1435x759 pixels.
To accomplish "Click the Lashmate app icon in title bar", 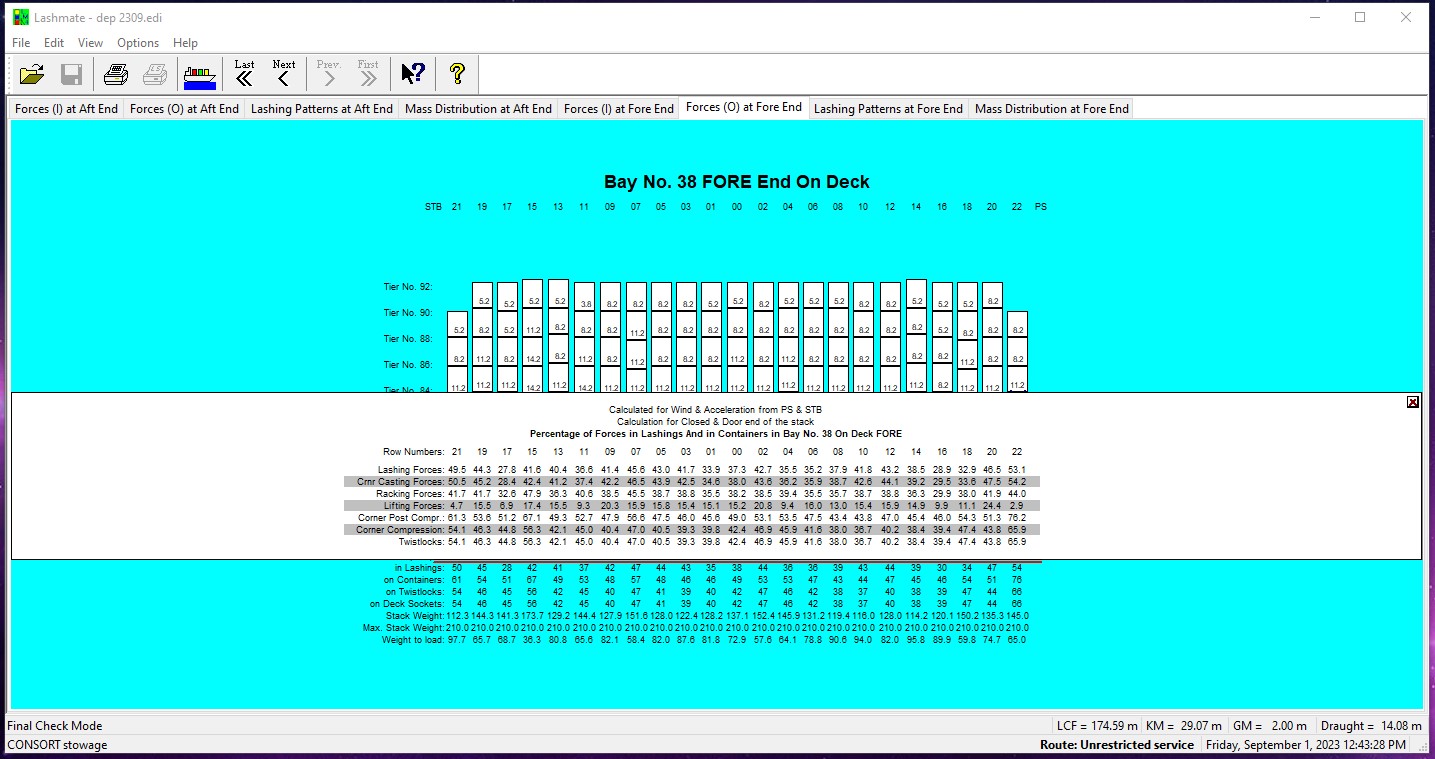I will (20, 17).
